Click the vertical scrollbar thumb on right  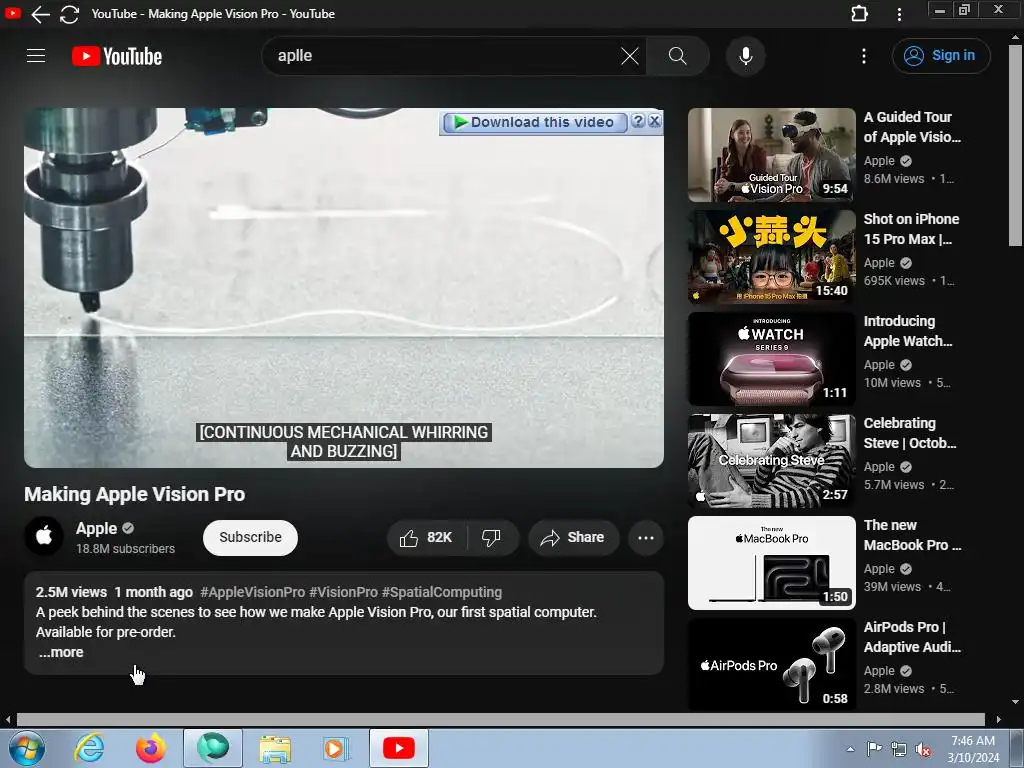point(1015,145)
